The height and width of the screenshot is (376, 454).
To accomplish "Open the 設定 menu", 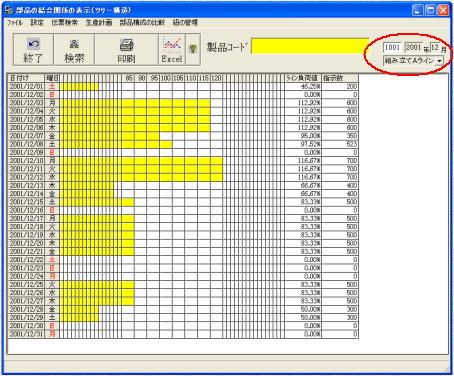I will 37,23.
